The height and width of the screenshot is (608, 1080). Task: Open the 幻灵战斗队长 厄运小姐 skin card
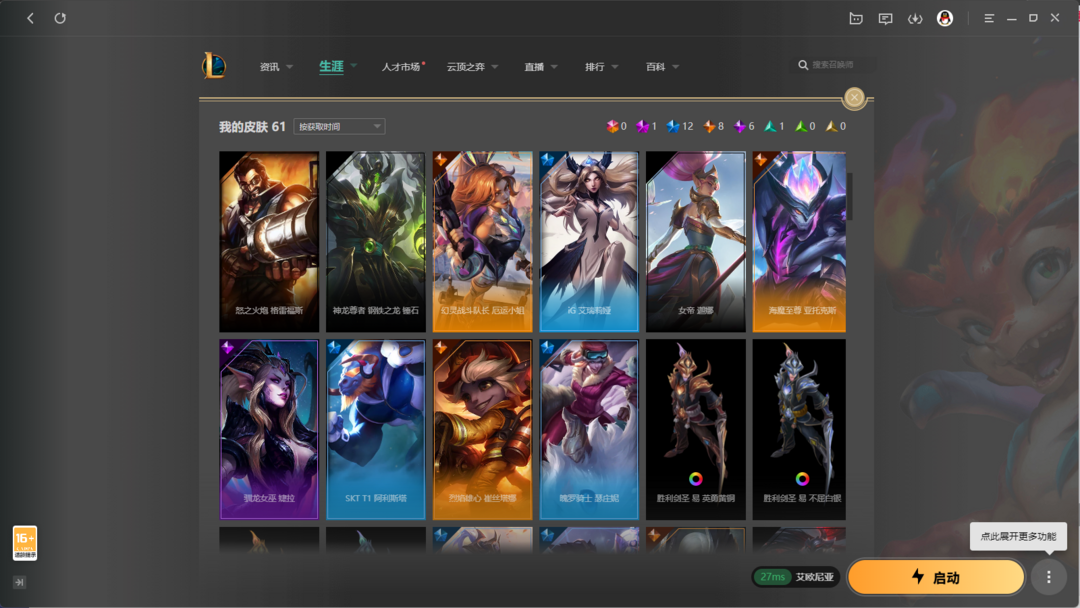(482, 242)
